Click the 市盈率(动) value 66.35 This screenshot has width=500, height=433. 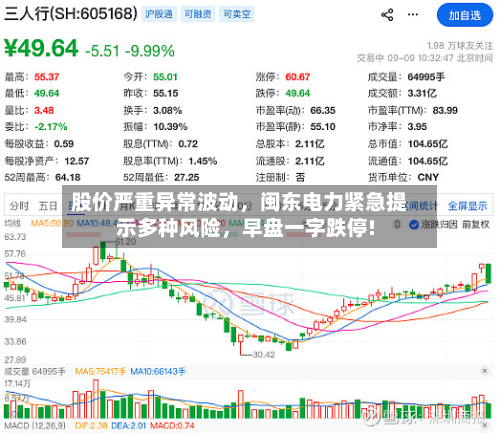[323, 110]
